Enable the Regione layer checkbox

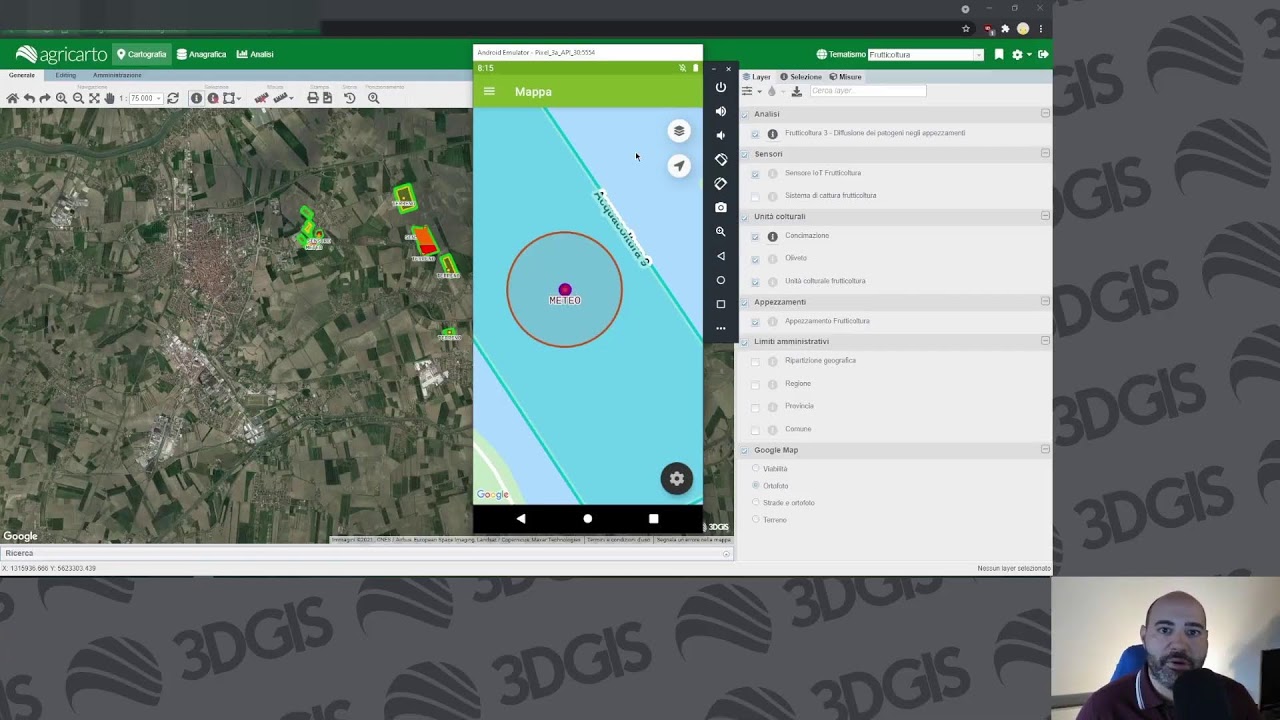click(755, 384)
